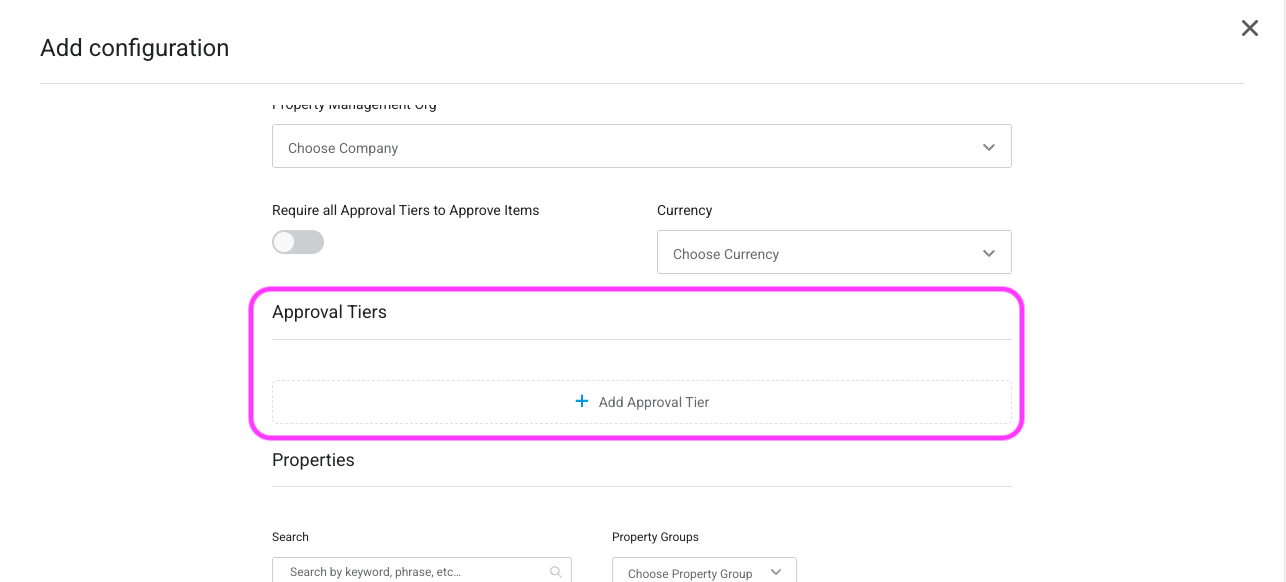Click the Property Management Org label
The width and height of the screenshot is (1286, 582).
pyautogui.click(x=354, y=106)
